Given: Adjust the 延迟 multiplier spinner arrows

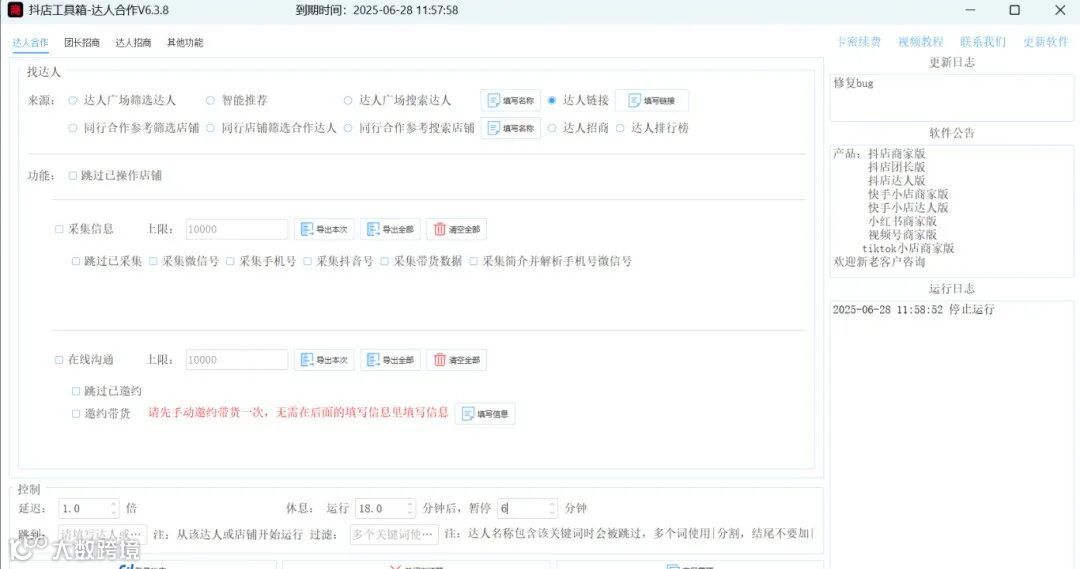Looking at the screenshot, I should (x=114, y=508).
